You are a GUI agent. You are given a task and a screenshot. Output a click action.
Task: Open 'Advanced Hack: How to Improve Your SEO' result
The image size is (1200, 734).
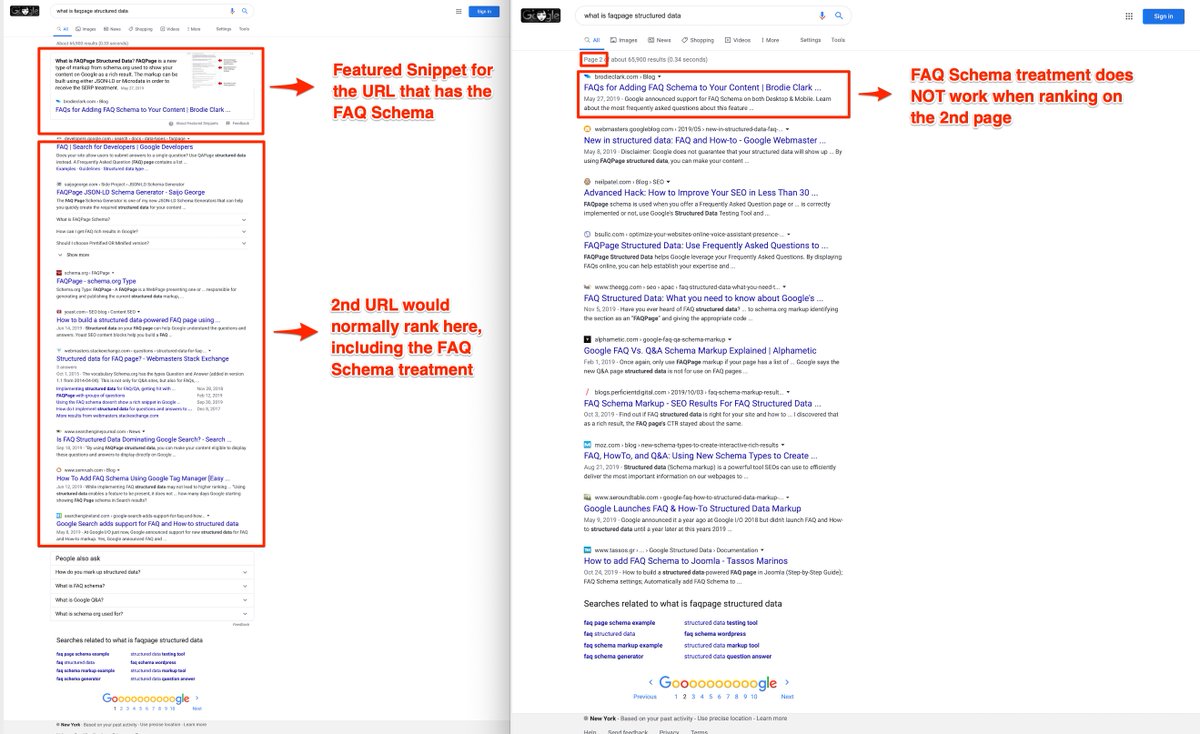click(x=701, y=193)
